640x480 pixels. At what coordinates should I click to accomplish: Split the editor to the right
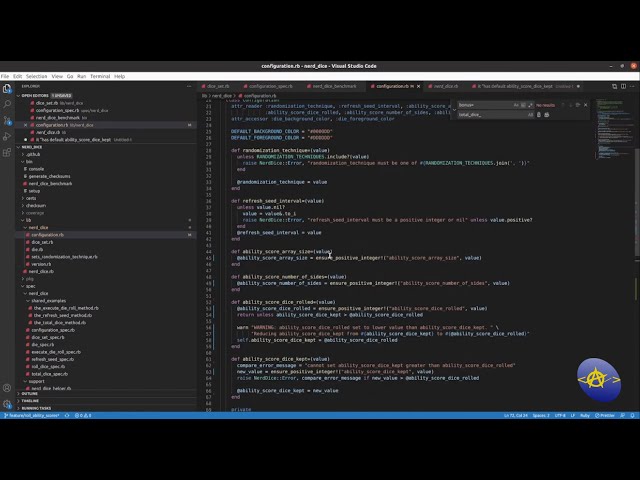pyautogui.click(x=623, y=86)
